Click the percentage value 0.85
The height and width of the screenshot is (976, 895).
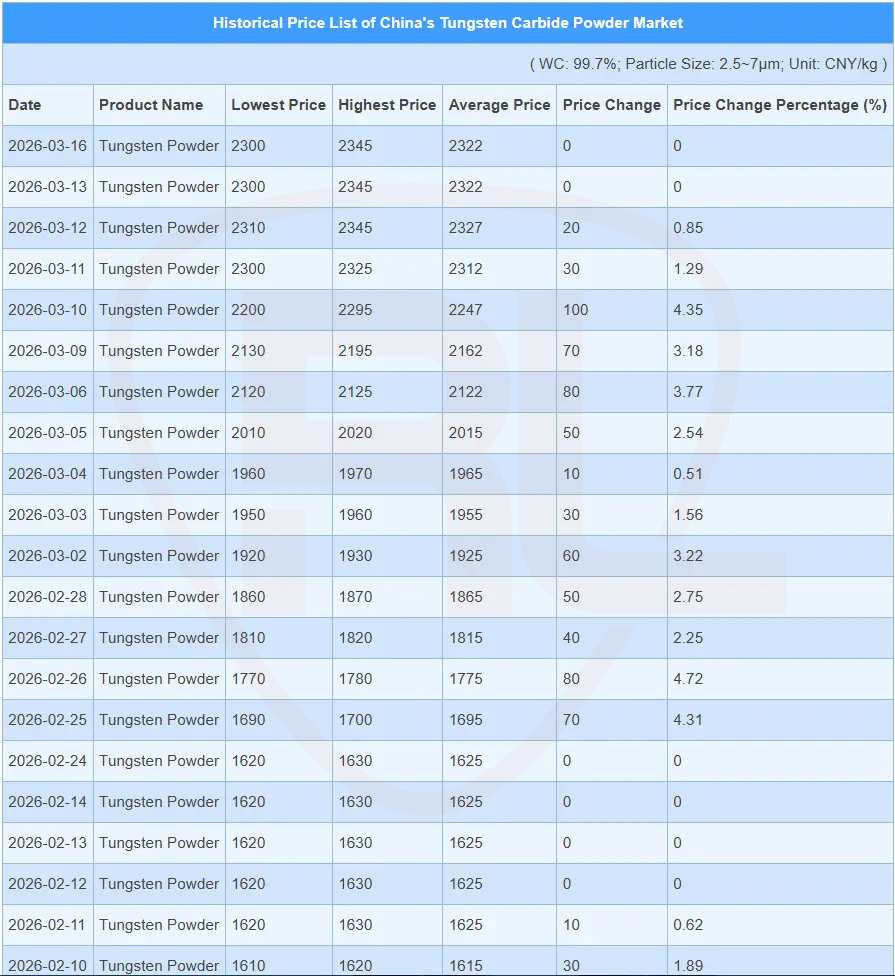(x=688, y=228)
